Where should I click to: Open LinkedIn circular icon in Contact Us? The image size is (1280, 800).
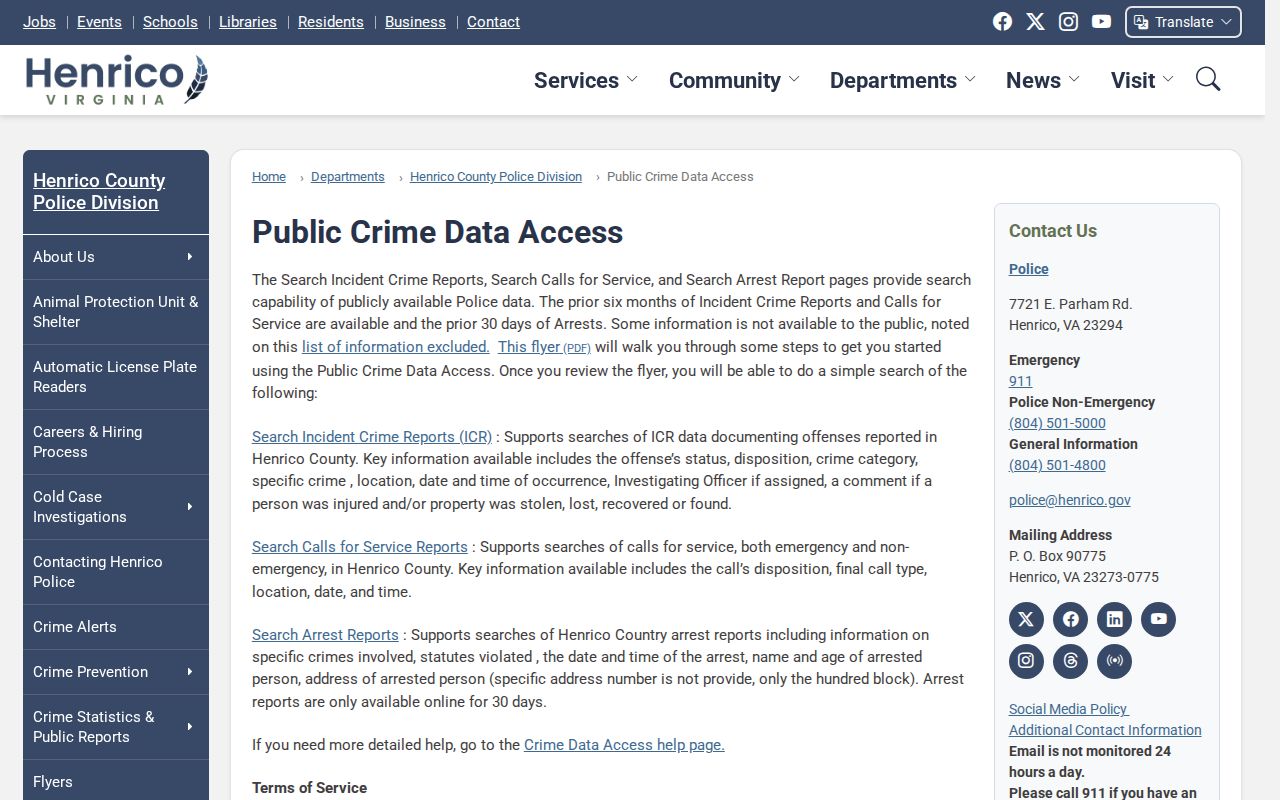1114,619
